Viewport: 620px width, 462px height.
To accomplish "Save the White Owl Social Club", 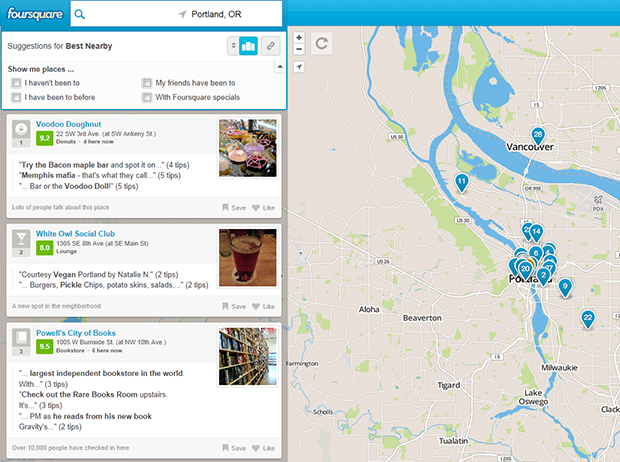I will (234, 307).
